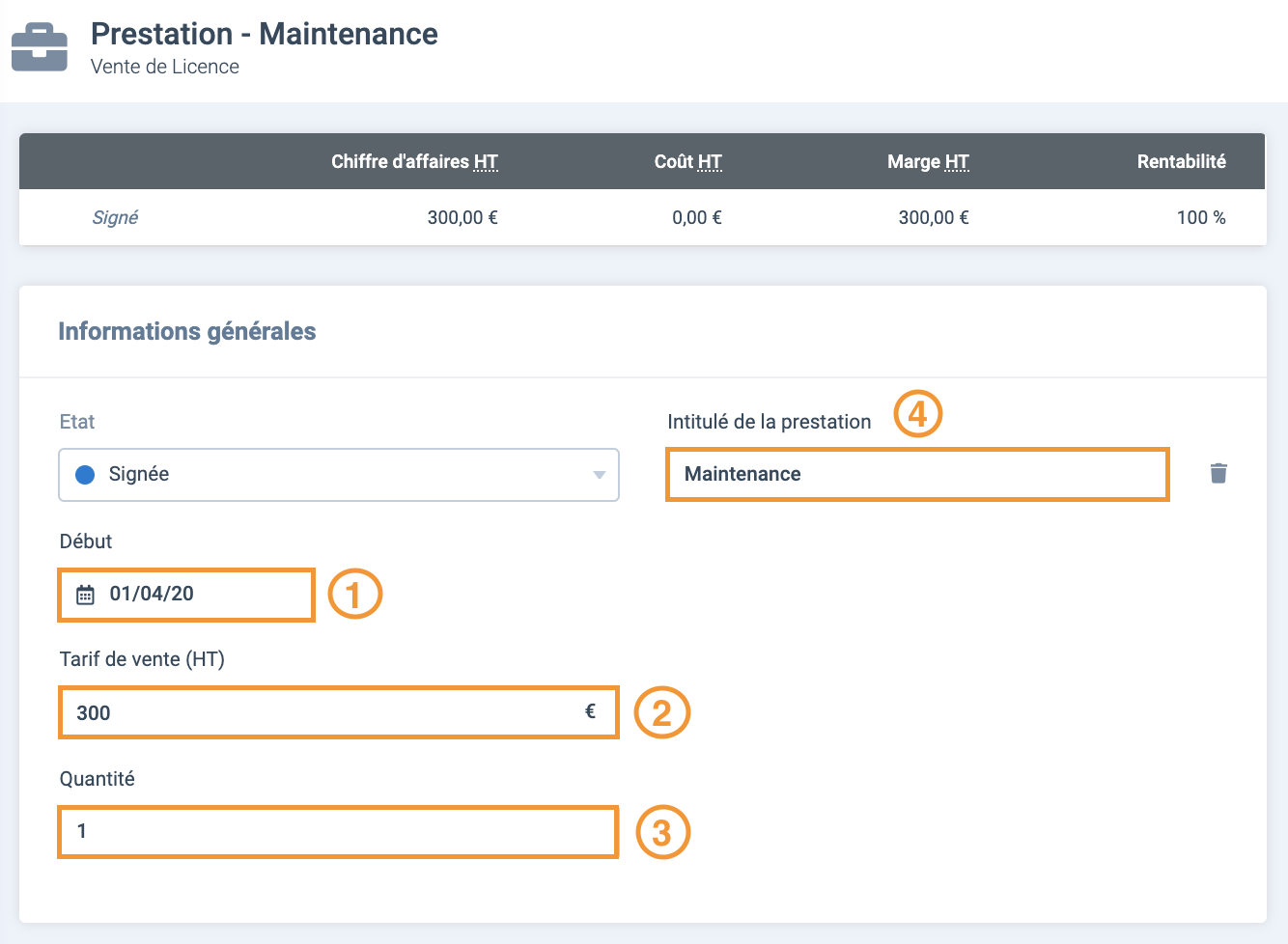Viewport: 1288px width, 944px height.
Task: Expand the Etat dropdown arrow
Action: [x=599, y=475]
